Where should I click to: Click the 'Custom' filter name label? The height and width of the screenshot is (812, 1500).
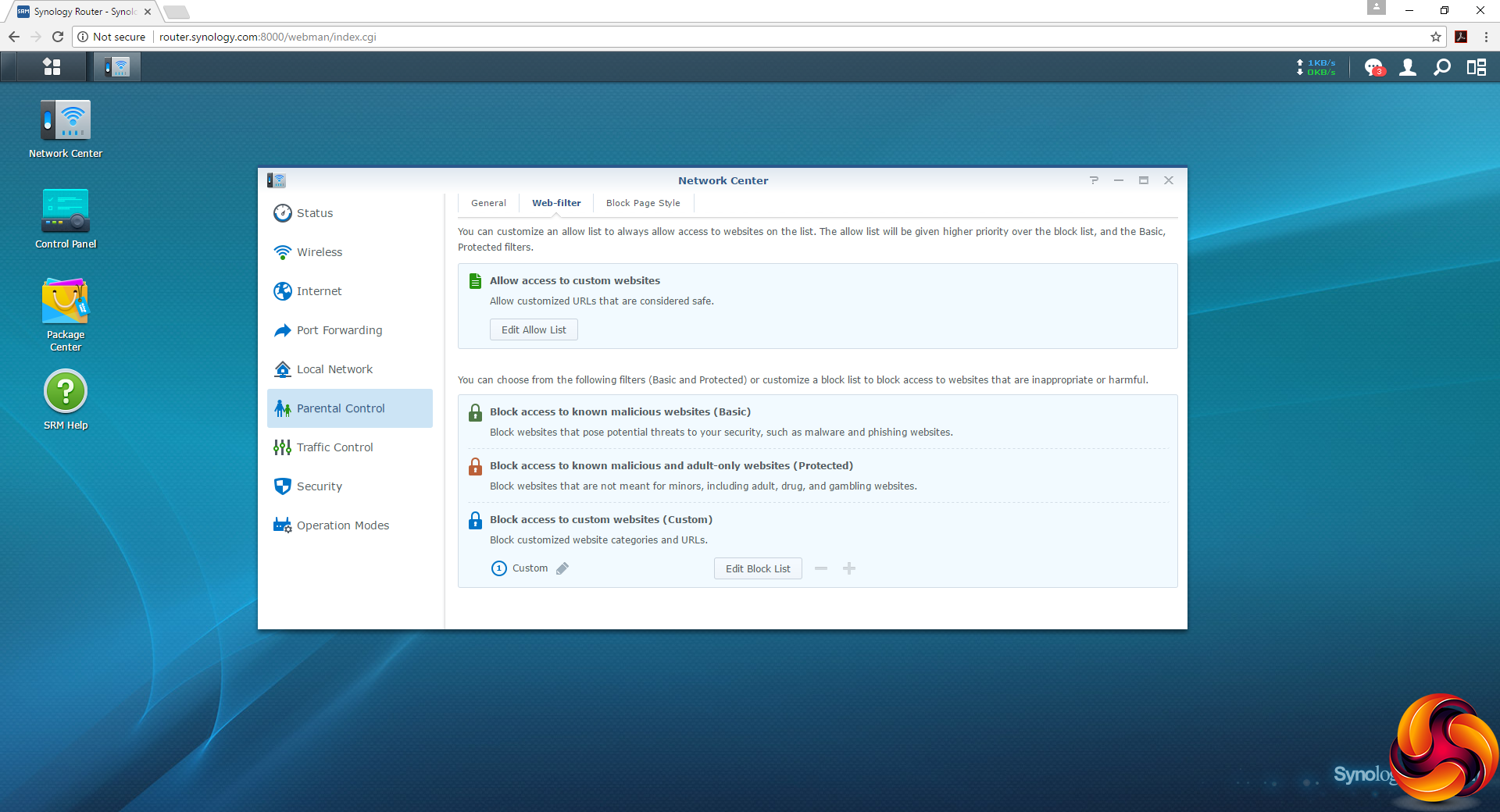530,568
